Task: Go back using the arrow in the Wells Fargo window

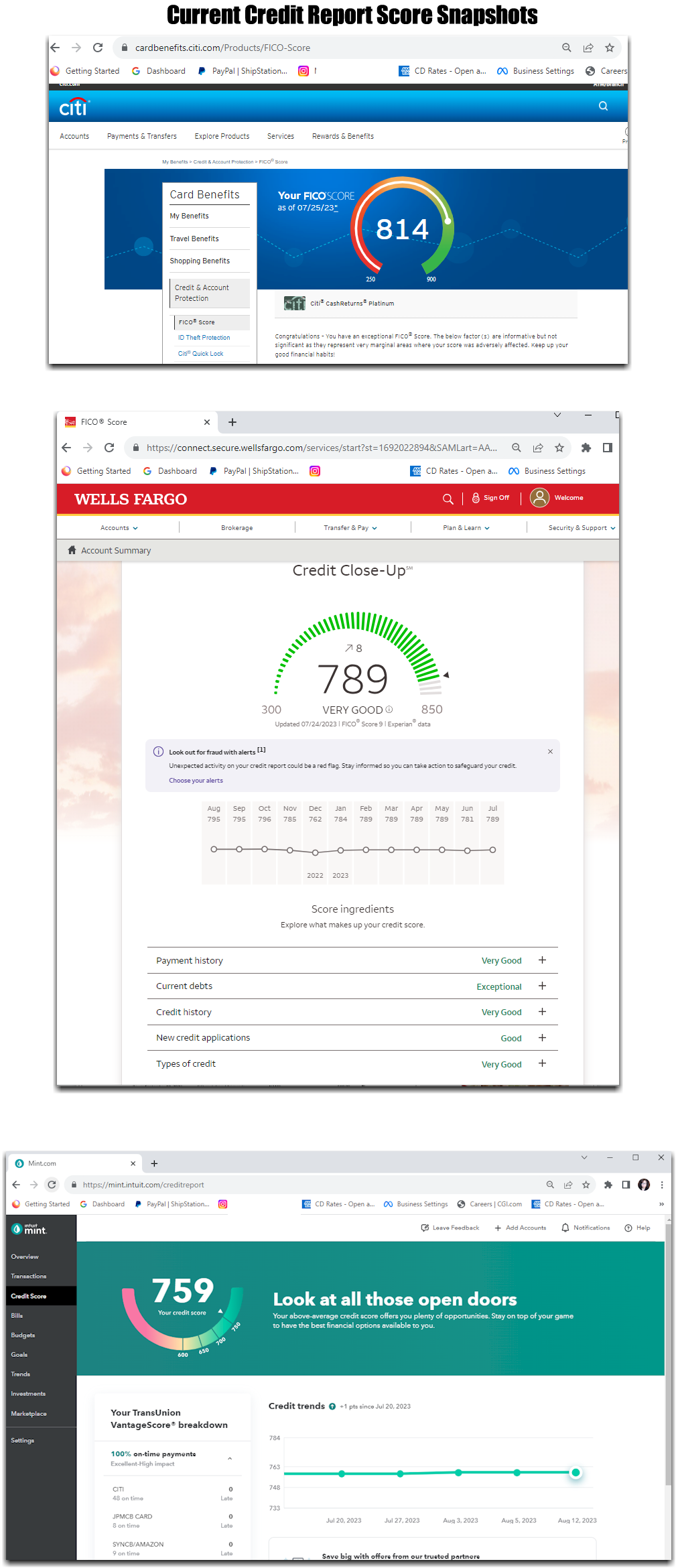Action: tap(66, 448)
